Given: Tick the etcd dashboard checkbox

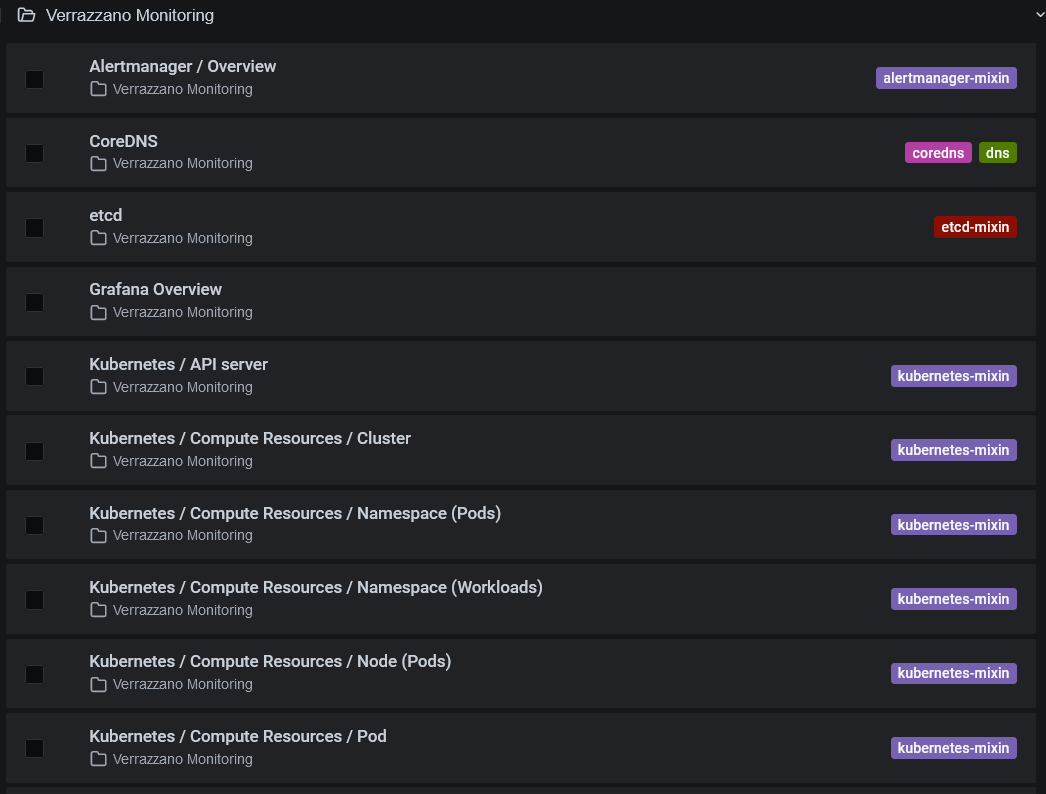Looking at the screenshot, I should [34, 227].
